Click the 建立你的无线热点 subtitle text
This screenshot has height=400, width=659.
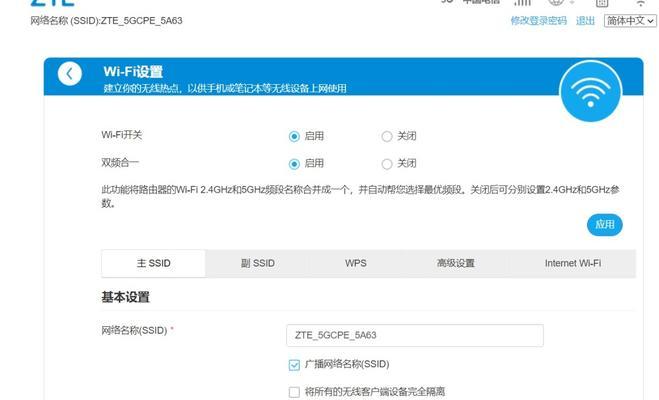pyautogui.click(x=225, y=88)
